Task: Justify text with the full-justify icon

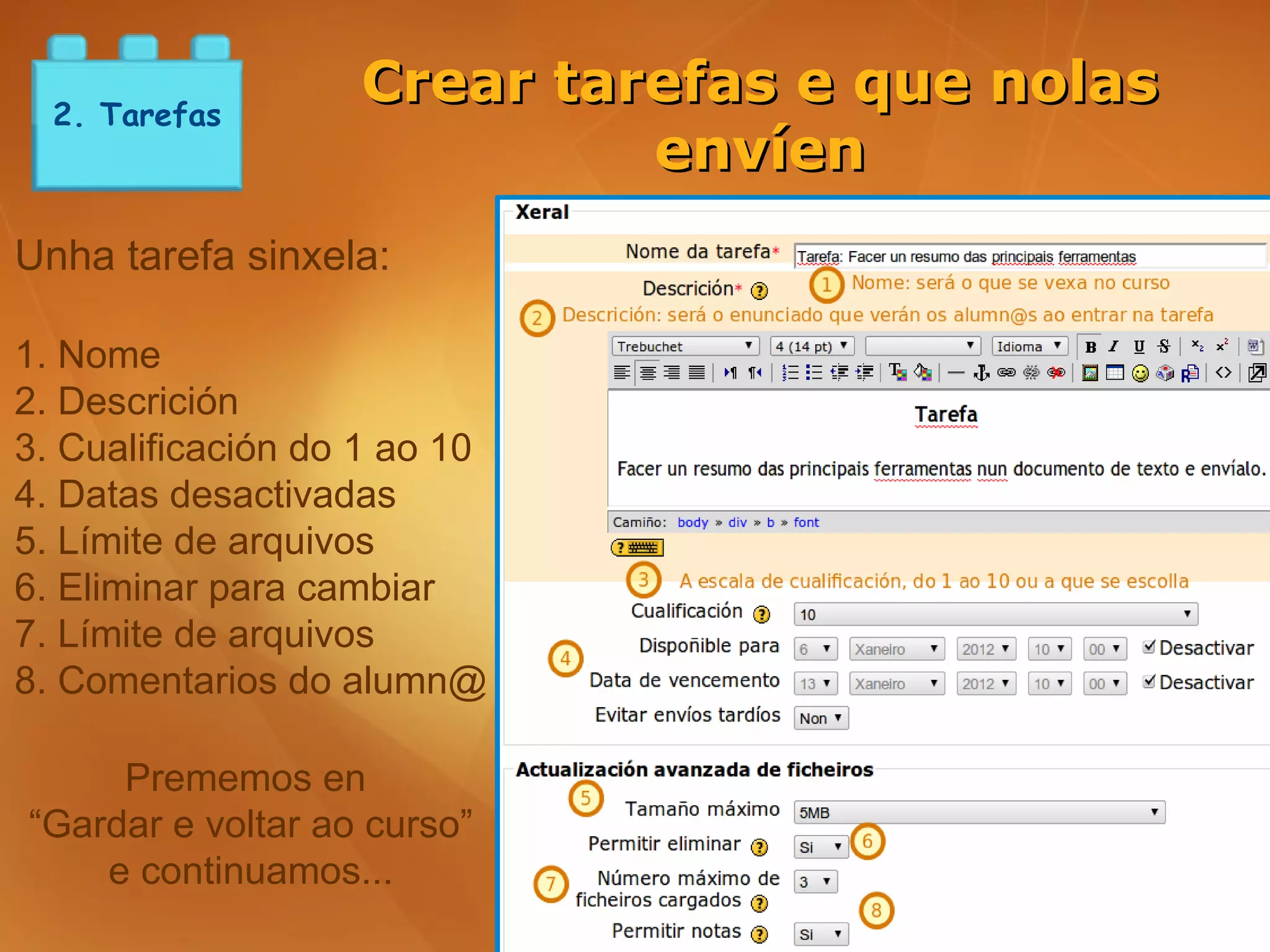Action: click(696, 372)
